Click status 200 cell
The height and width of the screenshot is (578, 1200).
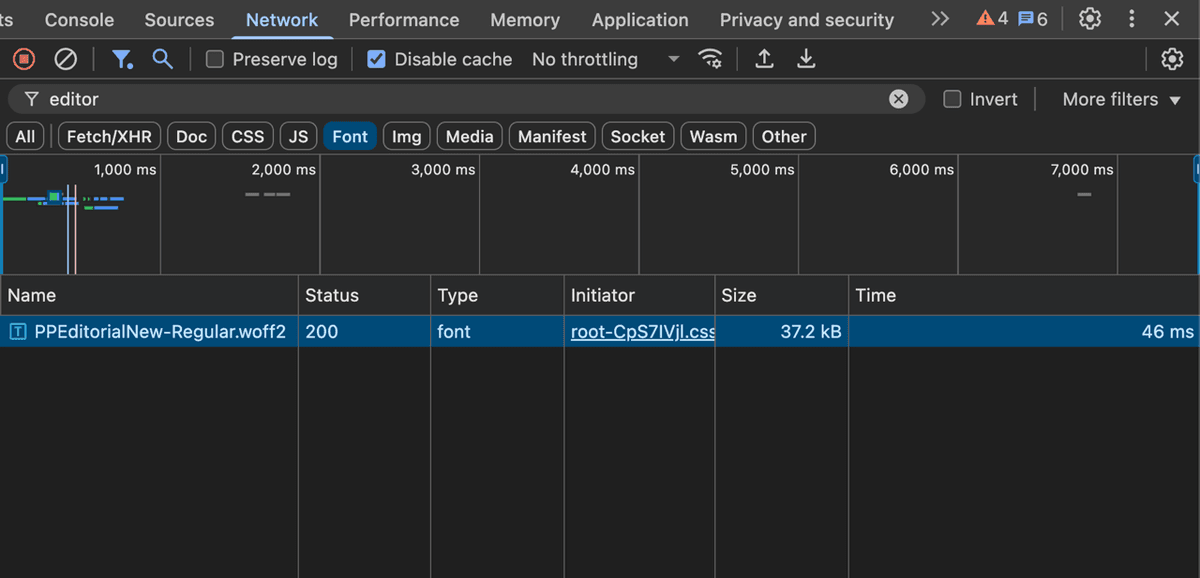(364, 331)
